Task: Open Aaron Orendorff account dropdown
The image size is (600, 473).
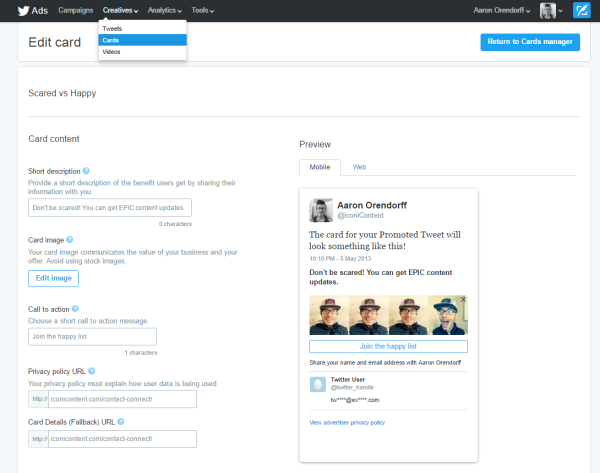Action: click(x=502, y=10)
